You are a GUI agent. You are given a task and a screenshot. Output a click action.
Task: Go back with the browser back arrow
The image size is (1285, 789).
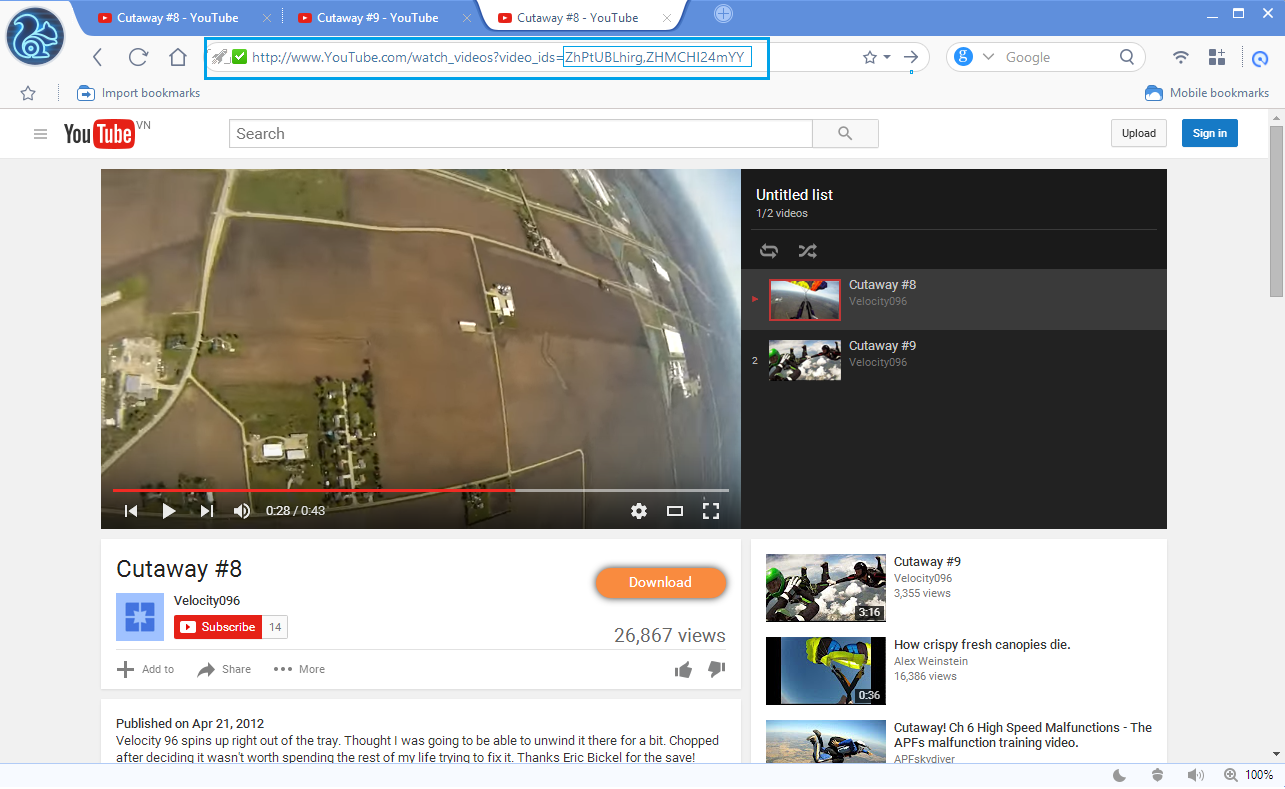97,57
